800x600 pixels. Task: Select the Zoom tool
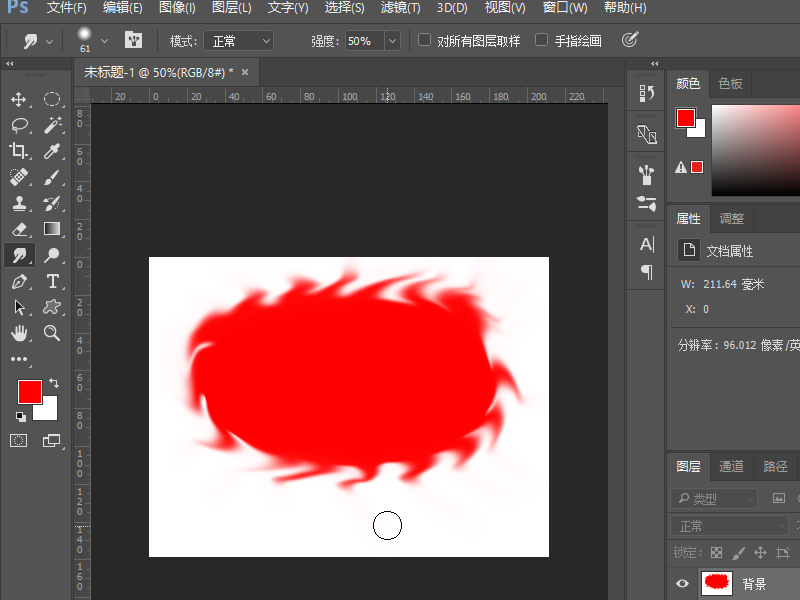(52, 333)
